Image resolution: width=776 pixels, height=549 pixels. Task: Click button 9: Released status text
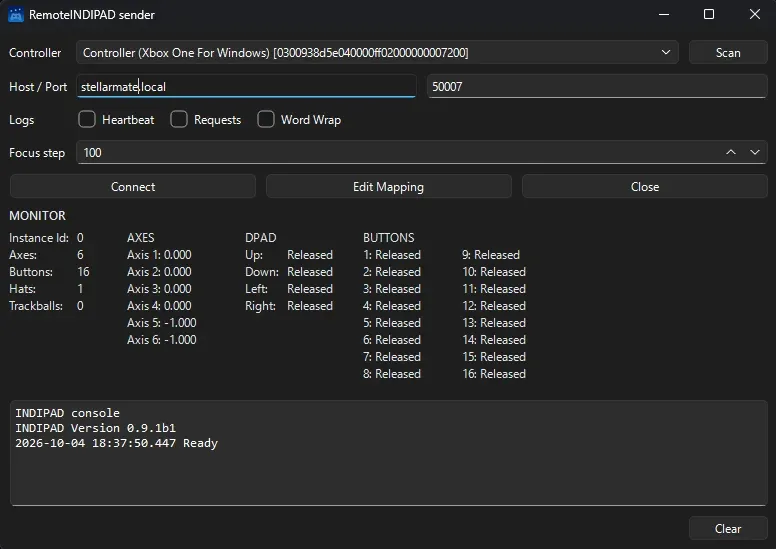[491, 255]
